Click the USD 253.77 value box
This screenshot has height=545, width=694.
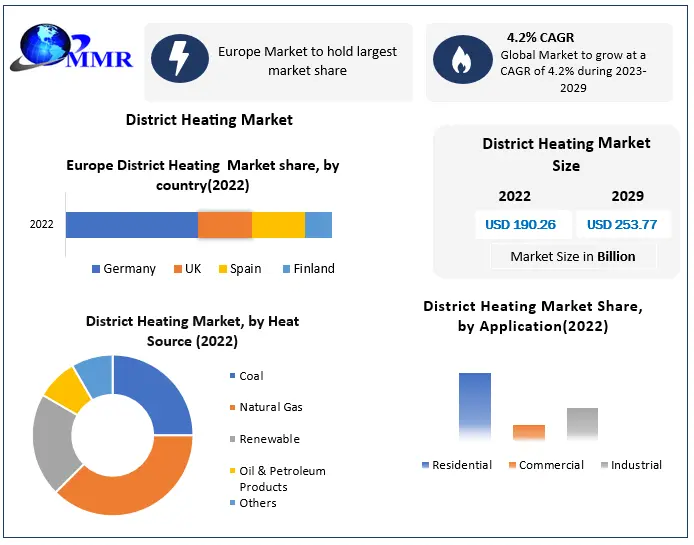[622, 225]
